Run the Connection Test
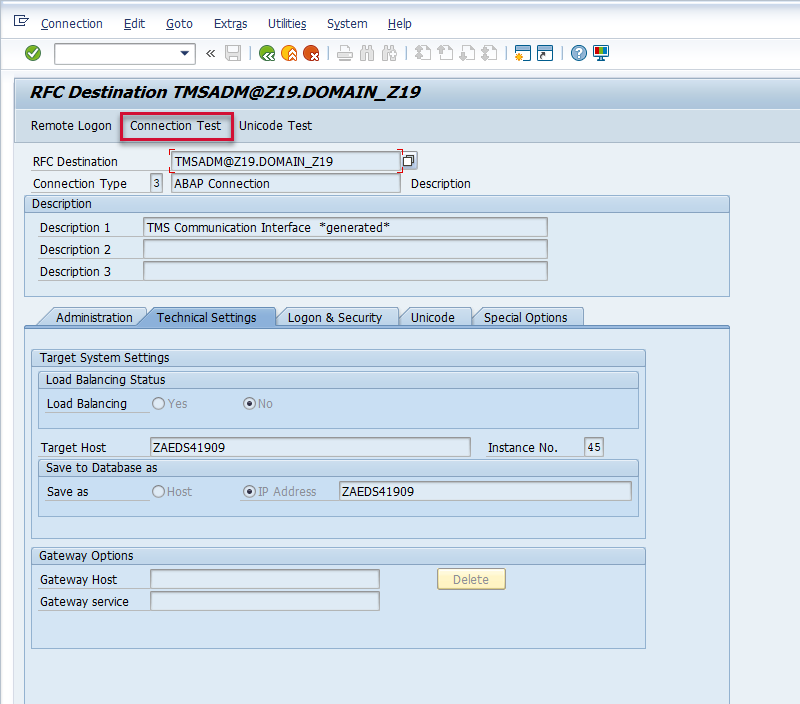Viewport: 800px width, 704px height. (x=176, y=126)
